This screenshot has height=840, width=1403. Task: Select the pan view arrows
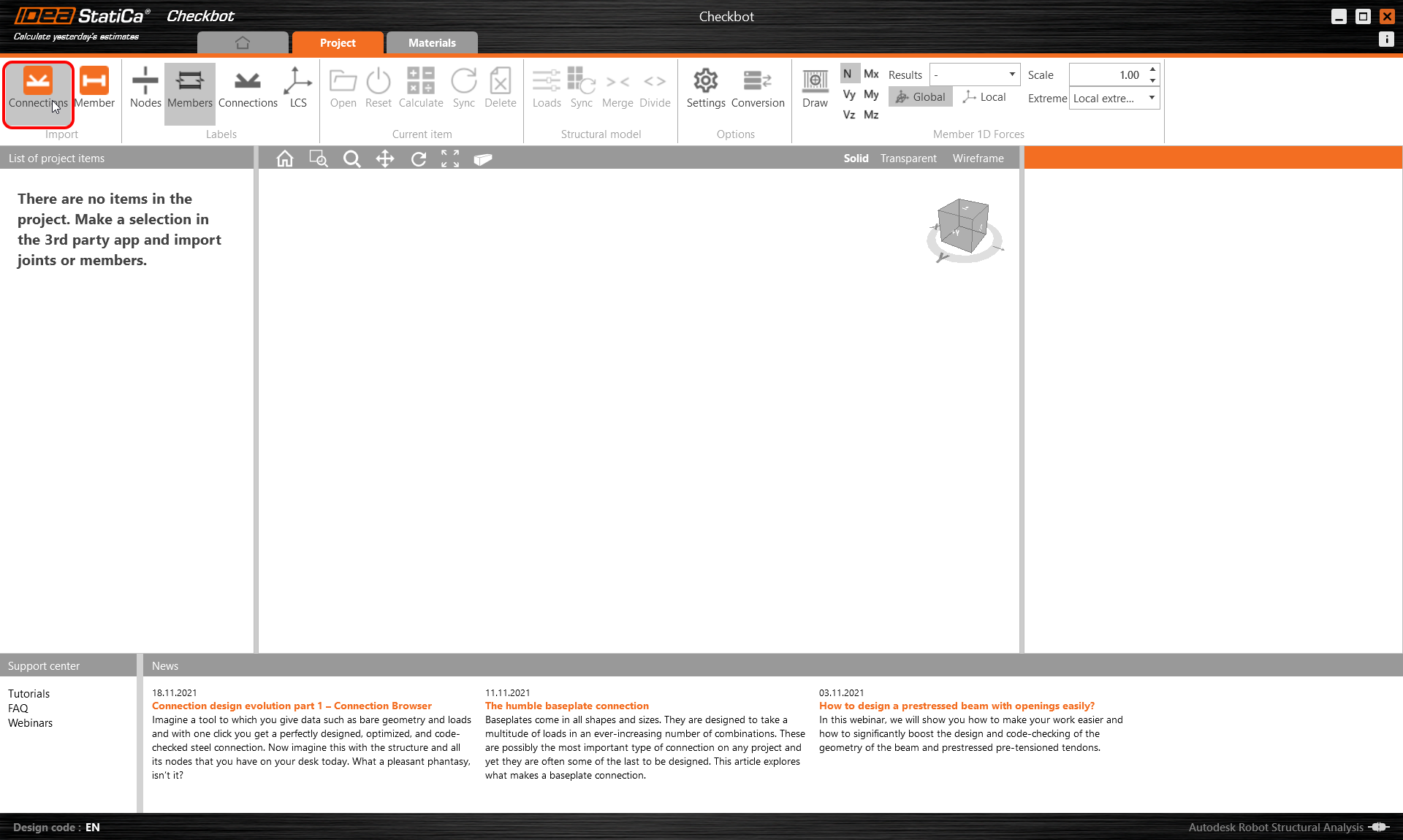coord(385,159)
